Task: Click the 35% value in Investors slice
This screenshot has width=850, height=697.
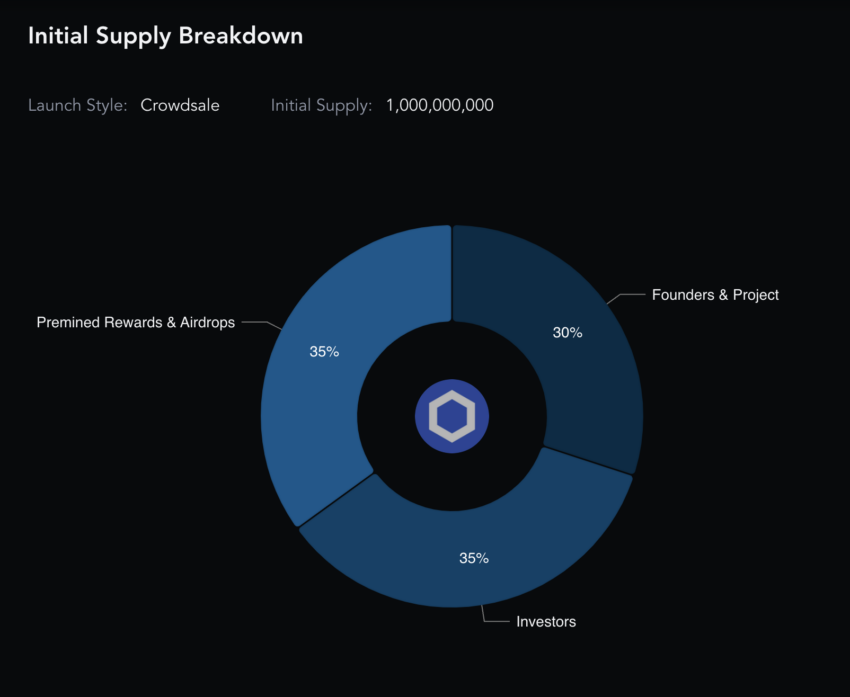Action: 474,558
